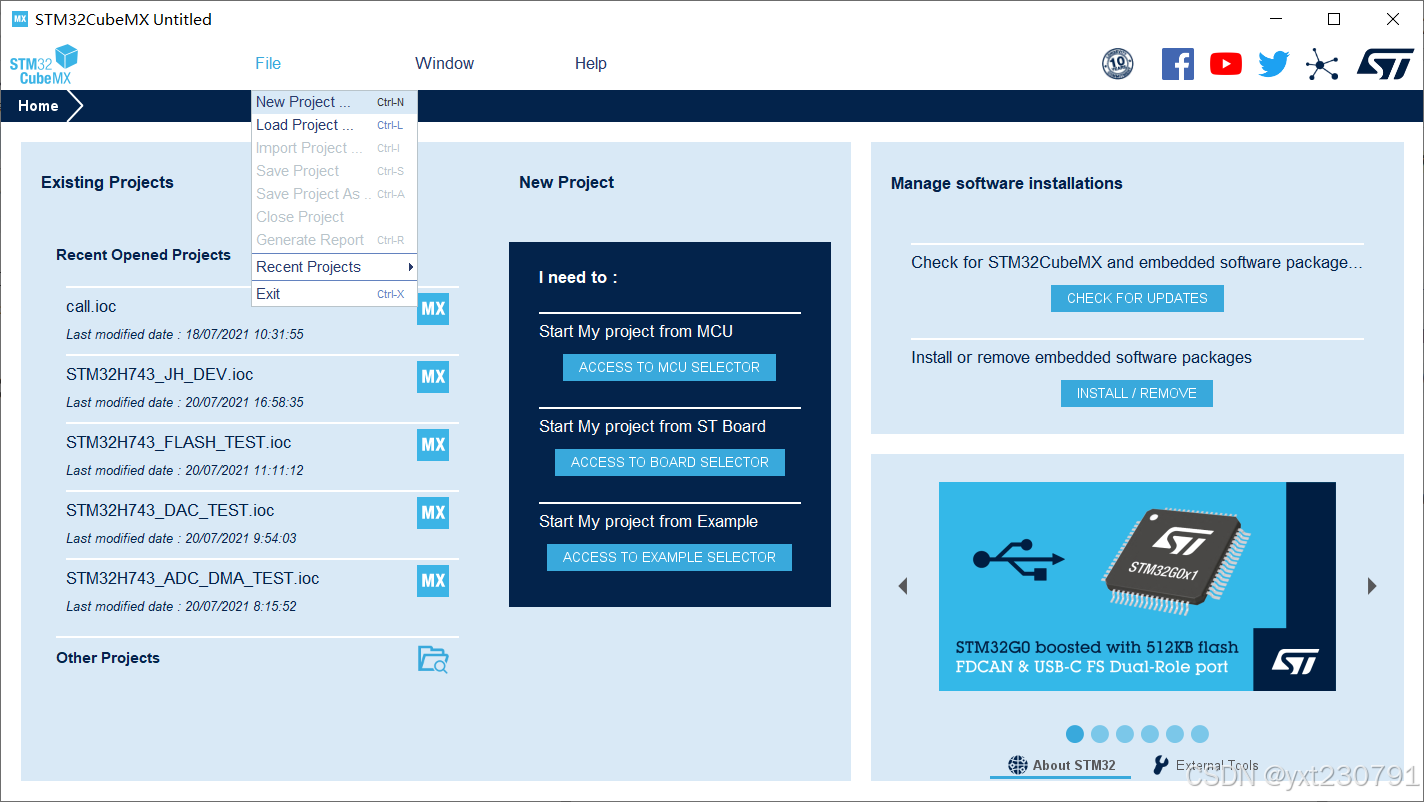Click MX icon for STM32H743_ADC_DMA_TEST.ioc
Image resolution: width=1424 pixels, height=802 pixels.
[433, 581]
